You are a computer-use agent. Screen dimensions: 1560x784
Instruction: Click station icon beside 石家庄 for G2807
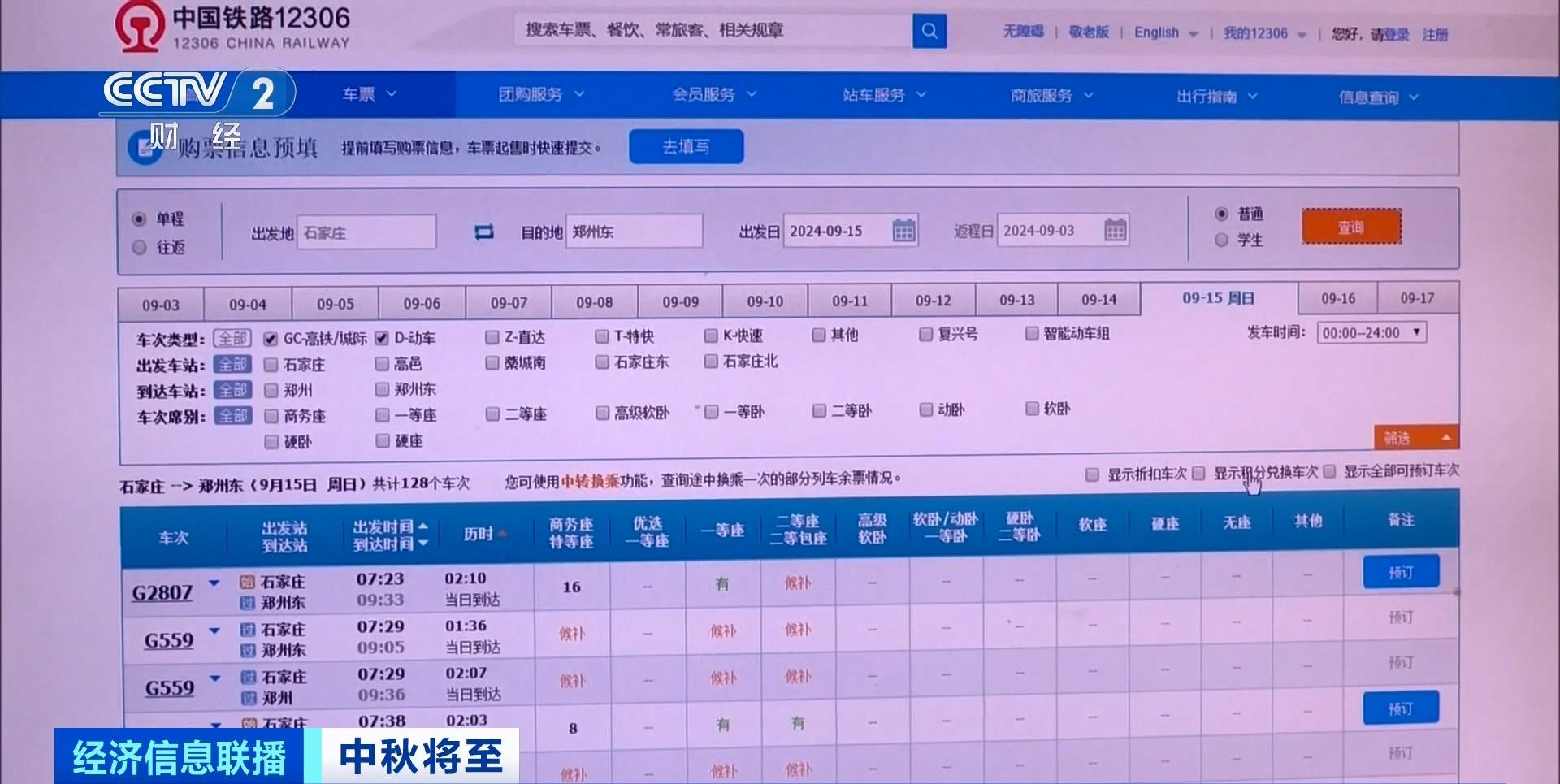click(x=248, y=582)
